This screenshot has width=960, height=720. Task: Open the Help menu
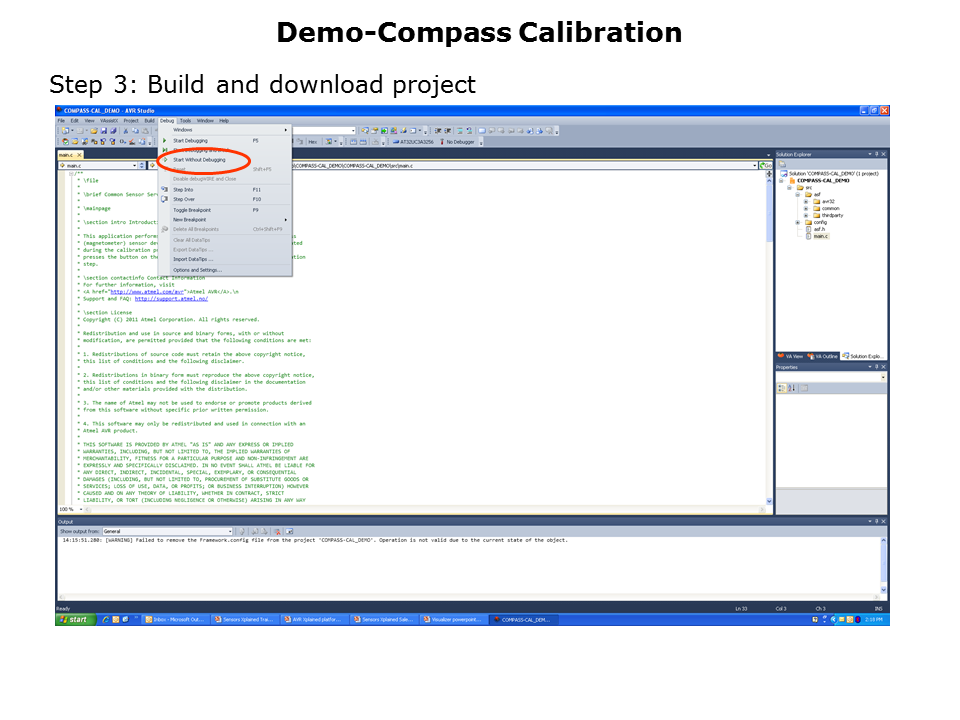[x=224, y=121]
